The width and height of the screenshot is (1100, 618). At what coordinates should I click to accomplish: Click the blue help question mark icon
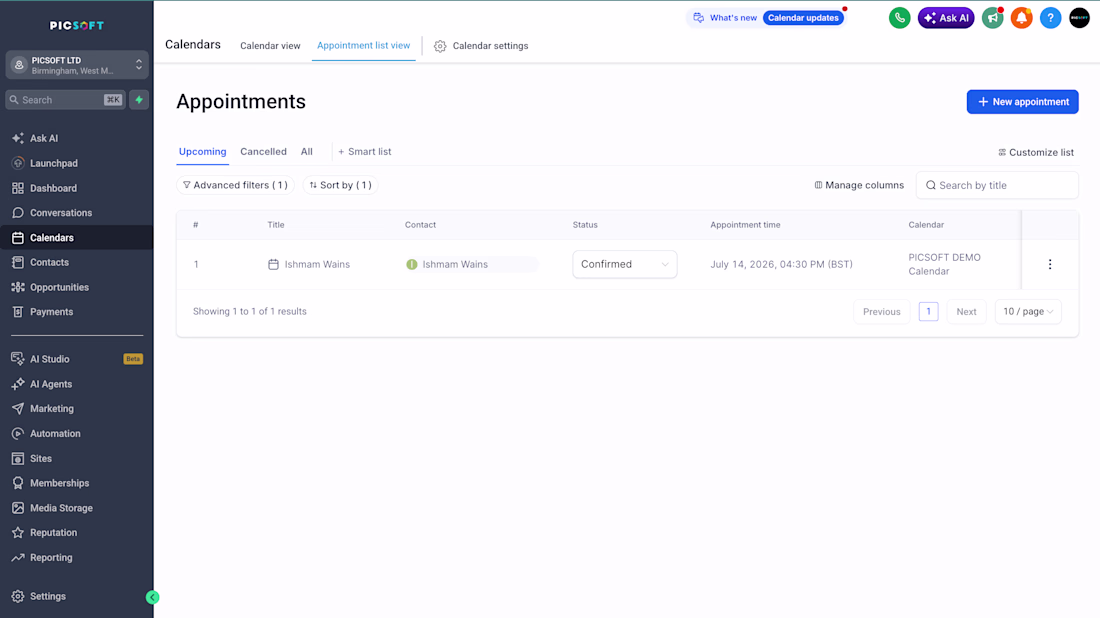coord(1050,18)
